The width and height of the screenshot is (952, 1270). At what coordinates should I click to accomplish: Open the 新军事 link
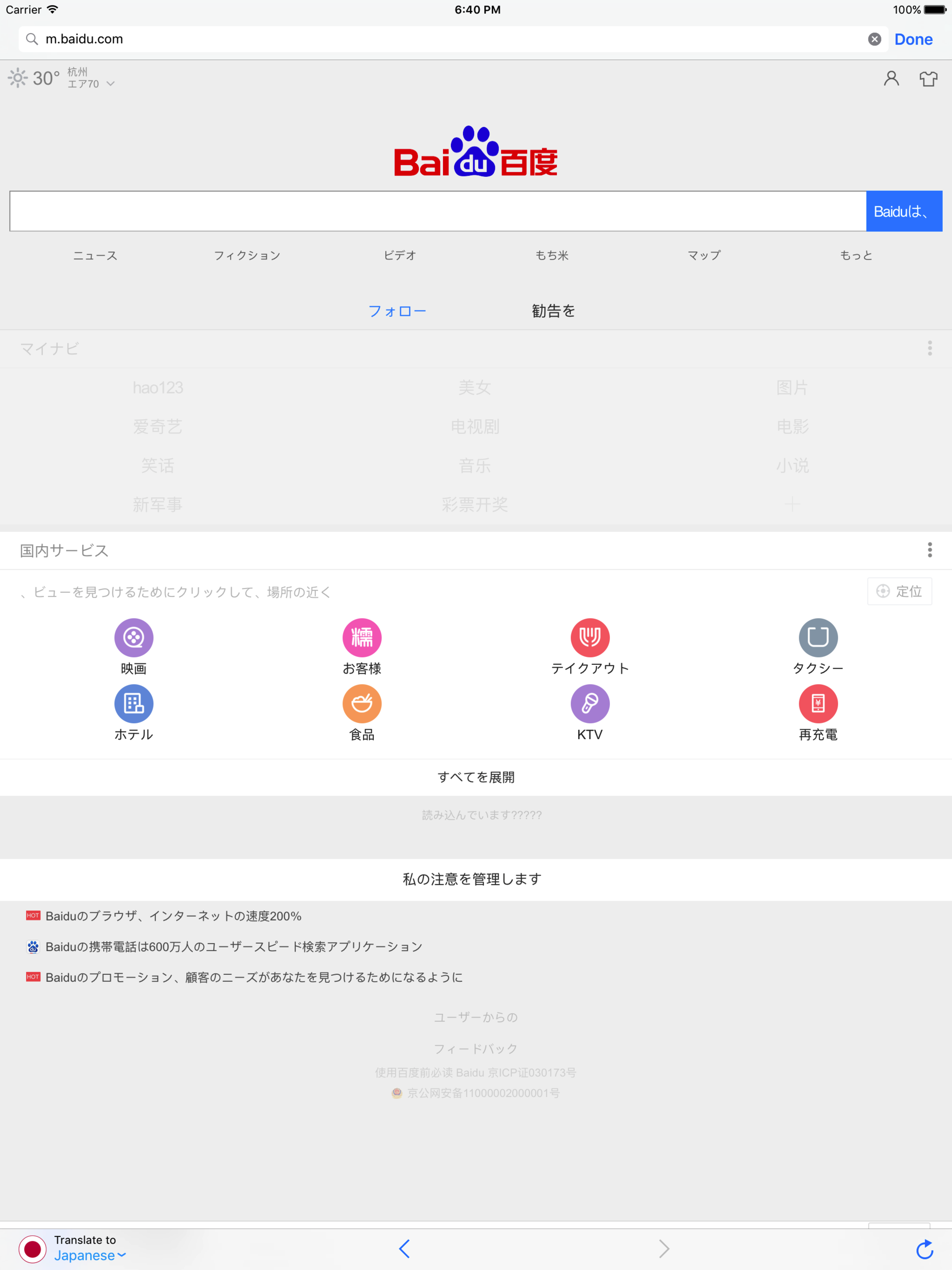[x=158, y=505]
